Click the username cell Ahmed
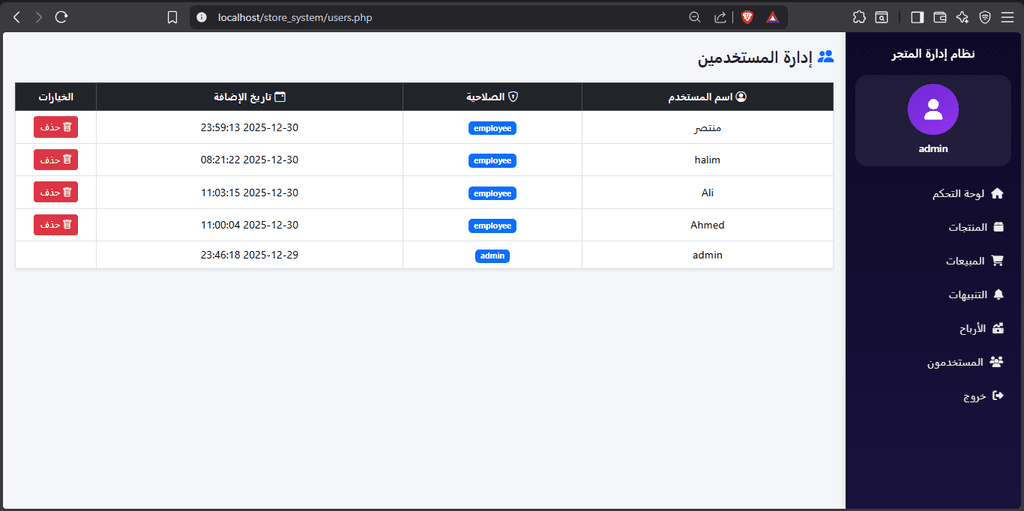1024x511 pixels. pos(707,225)
